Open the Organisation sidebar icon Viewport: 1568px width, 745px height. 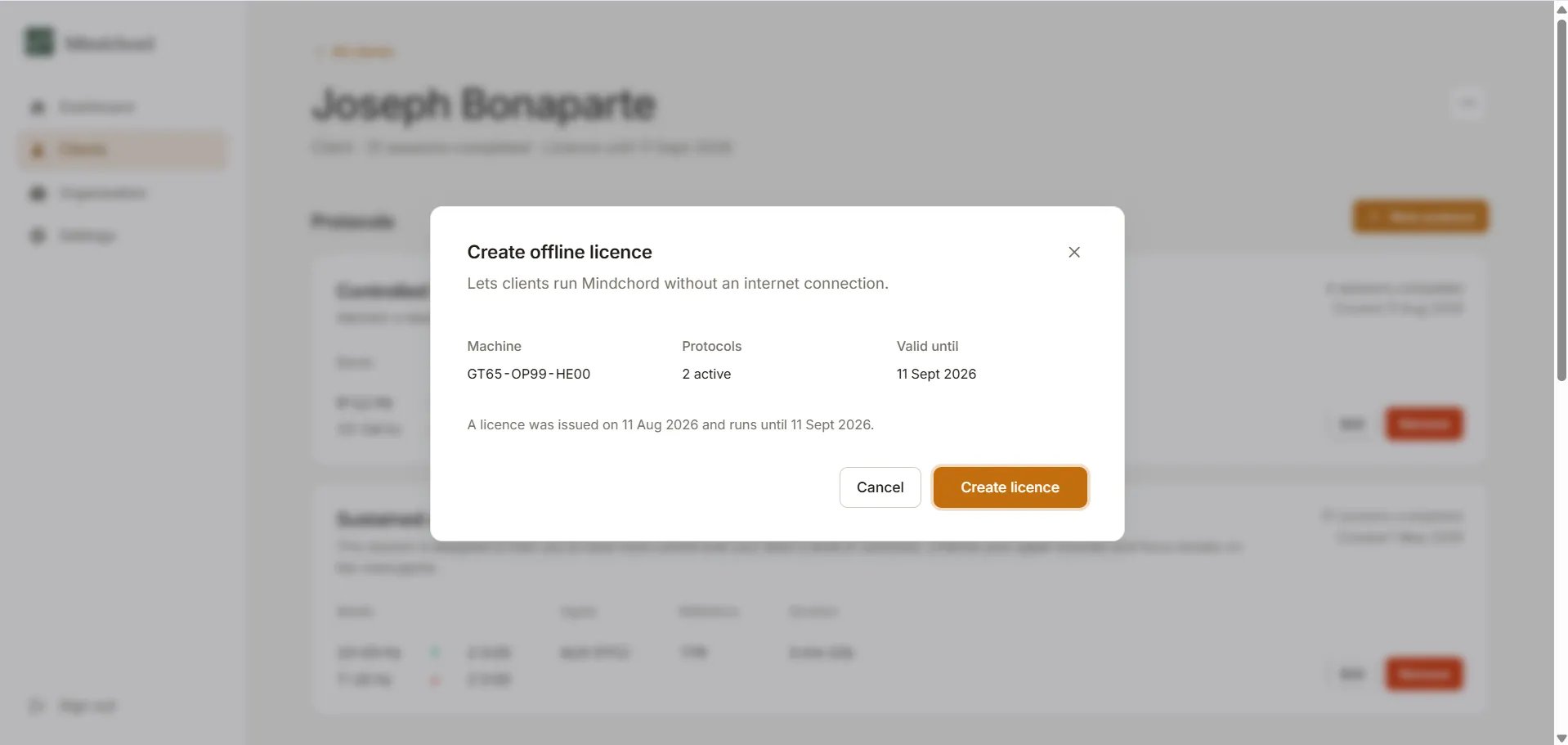click(38, 194)
